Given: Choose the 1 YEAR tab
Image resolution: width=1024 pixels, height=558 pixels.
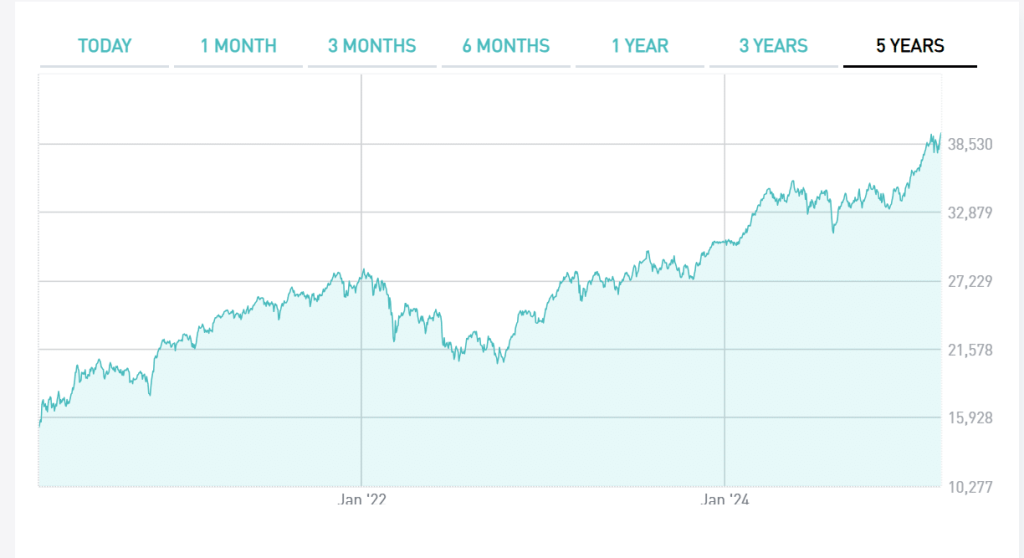Looking at the screenshot, I should pyautogui.click(x=640, y=46).
